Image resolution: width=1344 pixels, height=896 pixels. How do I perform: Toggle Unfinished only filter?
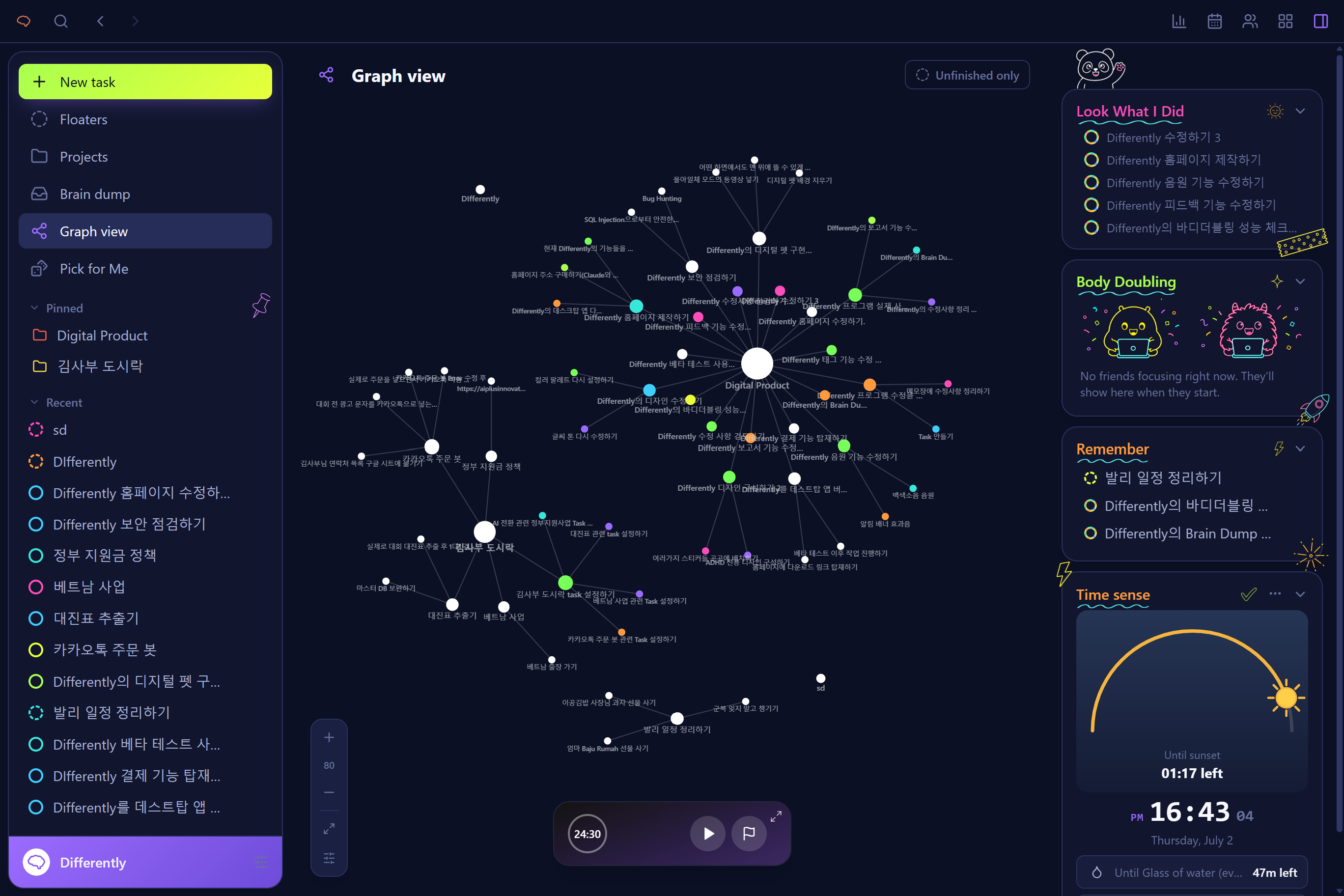pos(967,75)
